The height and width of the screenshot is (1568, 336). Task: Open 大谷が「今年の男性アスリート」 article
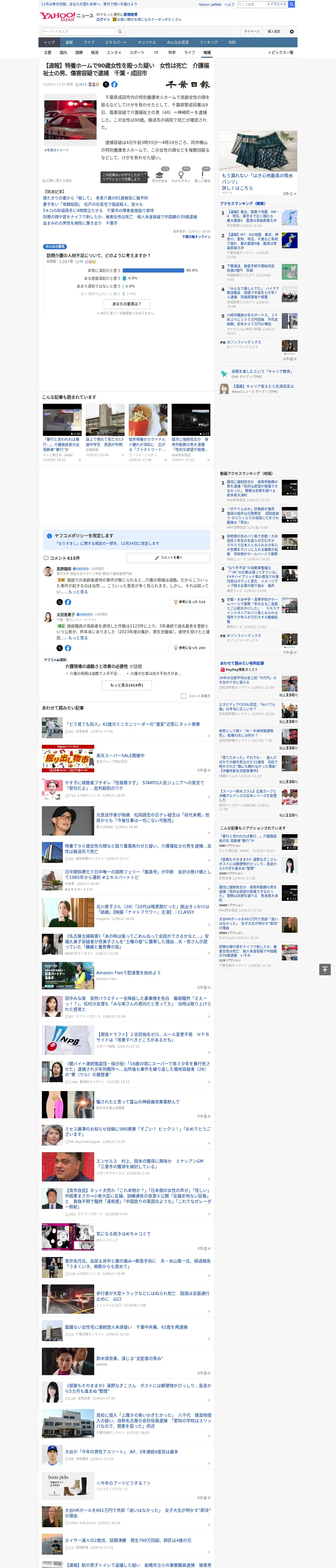[122, 1452]
